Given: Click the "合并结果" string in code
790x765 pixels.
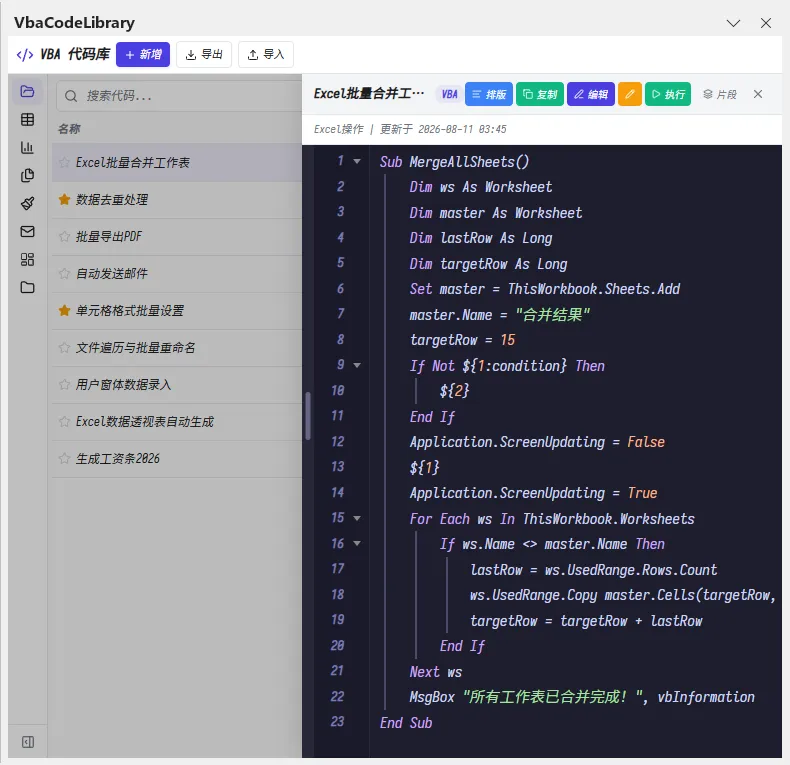Looking at the screenshot, I should point(552,315).
